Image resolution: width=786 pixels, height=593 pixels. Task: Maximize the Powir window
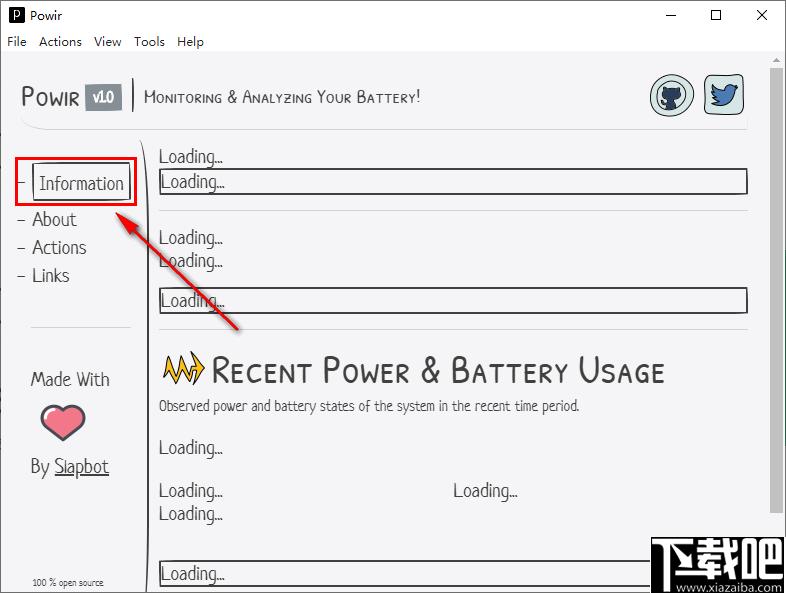[x=716, y=16]
